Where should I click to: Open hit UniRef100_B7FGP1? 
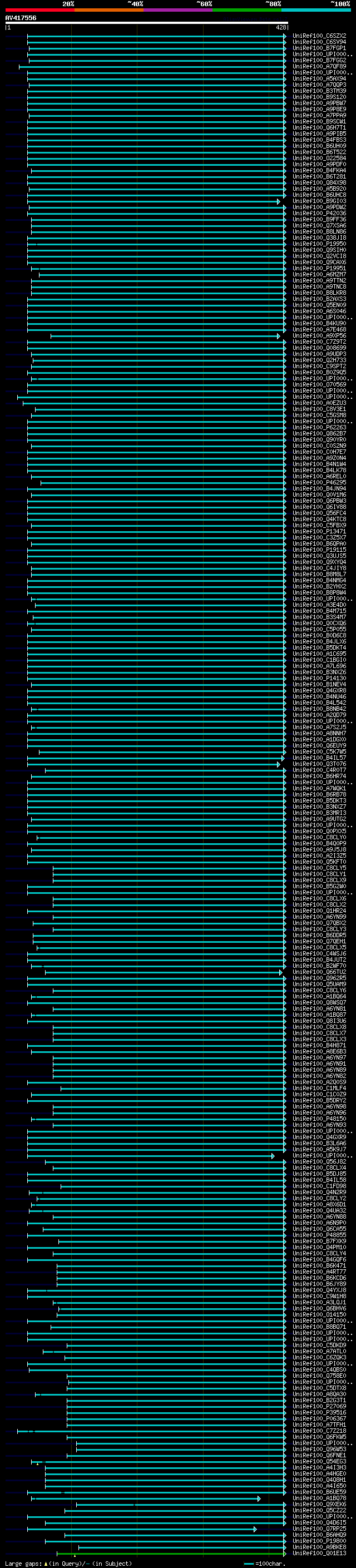pyautogui.click(x=319, y=48)
